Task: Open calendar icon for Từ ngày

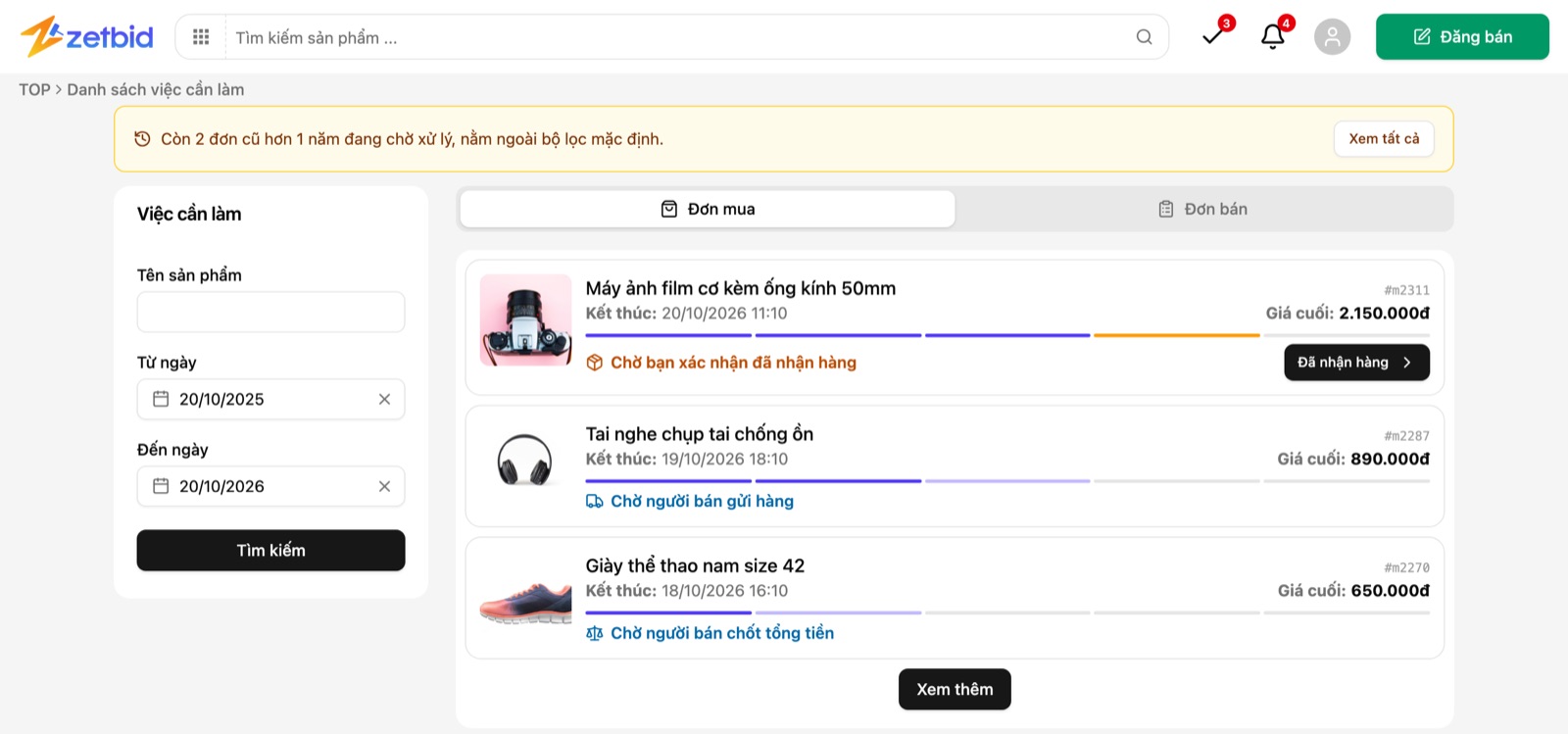Action: (x=162, y=399)
